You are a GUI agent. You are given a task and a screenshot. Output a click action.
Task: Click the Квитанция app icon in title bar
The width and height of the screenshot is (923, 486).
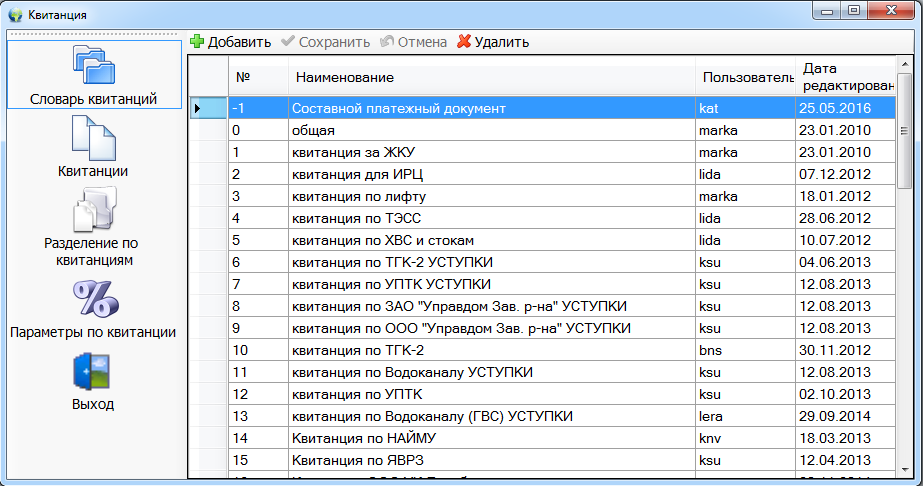click(x=15, y=15)
